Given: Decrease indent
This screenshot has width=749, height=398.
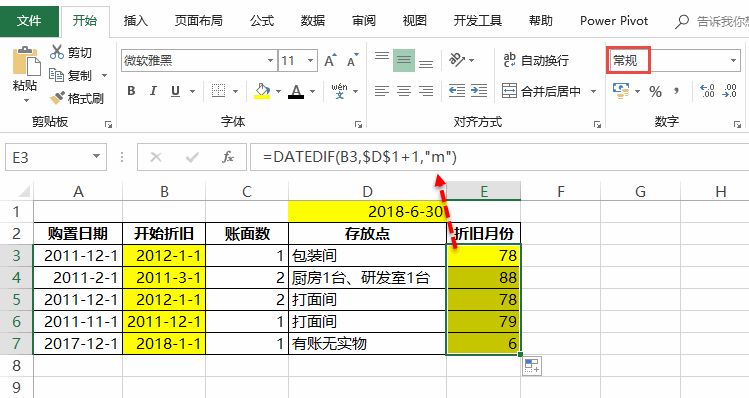Looking at the screenshot, I should coord(457,90).
